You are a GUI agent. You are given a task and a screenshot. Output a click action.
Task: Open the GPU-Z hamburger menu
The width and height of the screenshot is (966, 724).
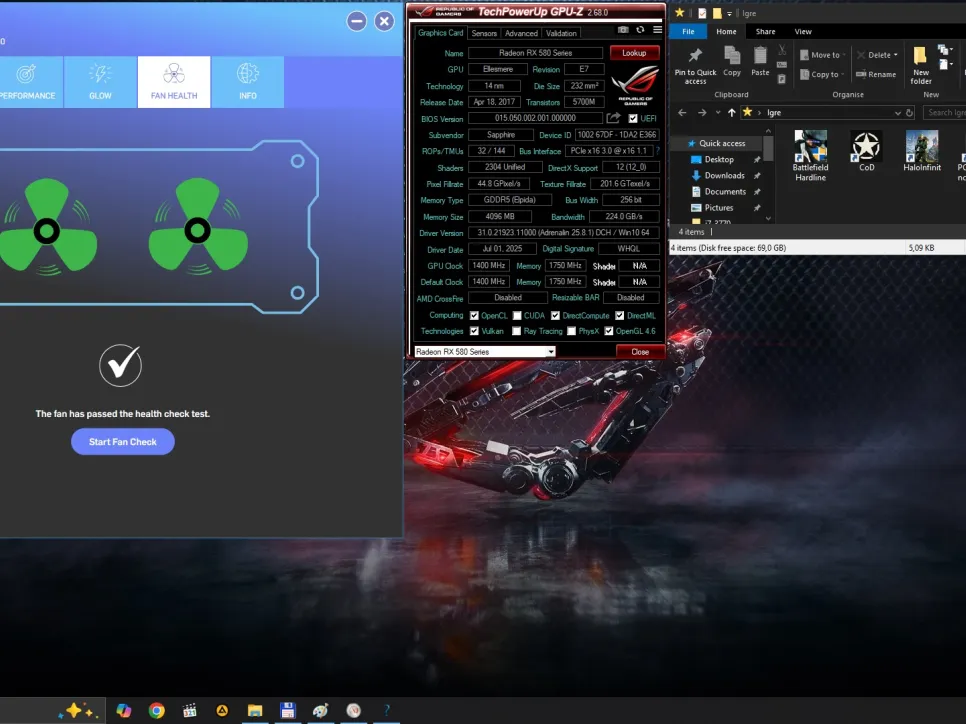click(655, 31)
